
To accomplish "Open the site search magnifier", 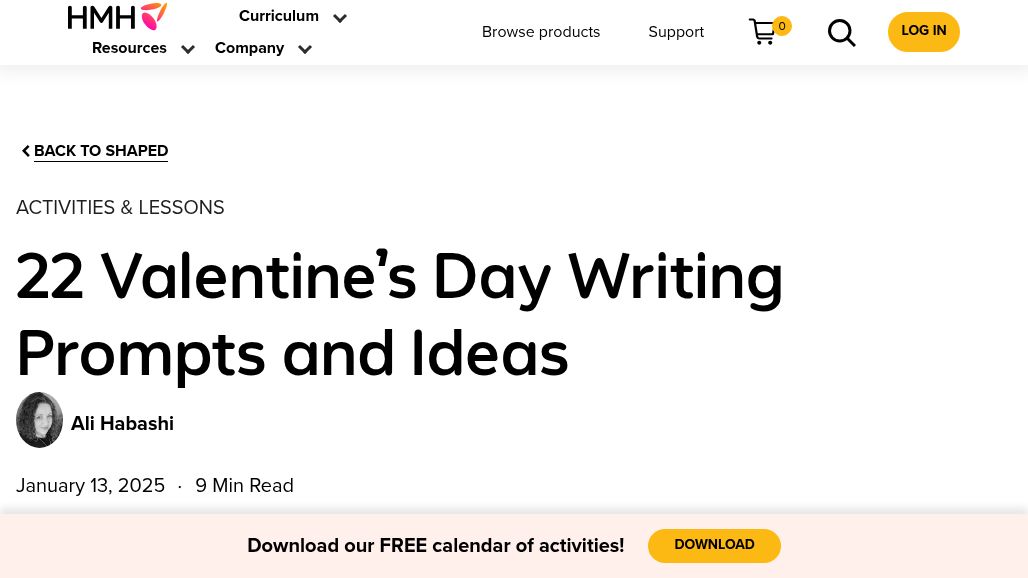I will click(842, 33).
